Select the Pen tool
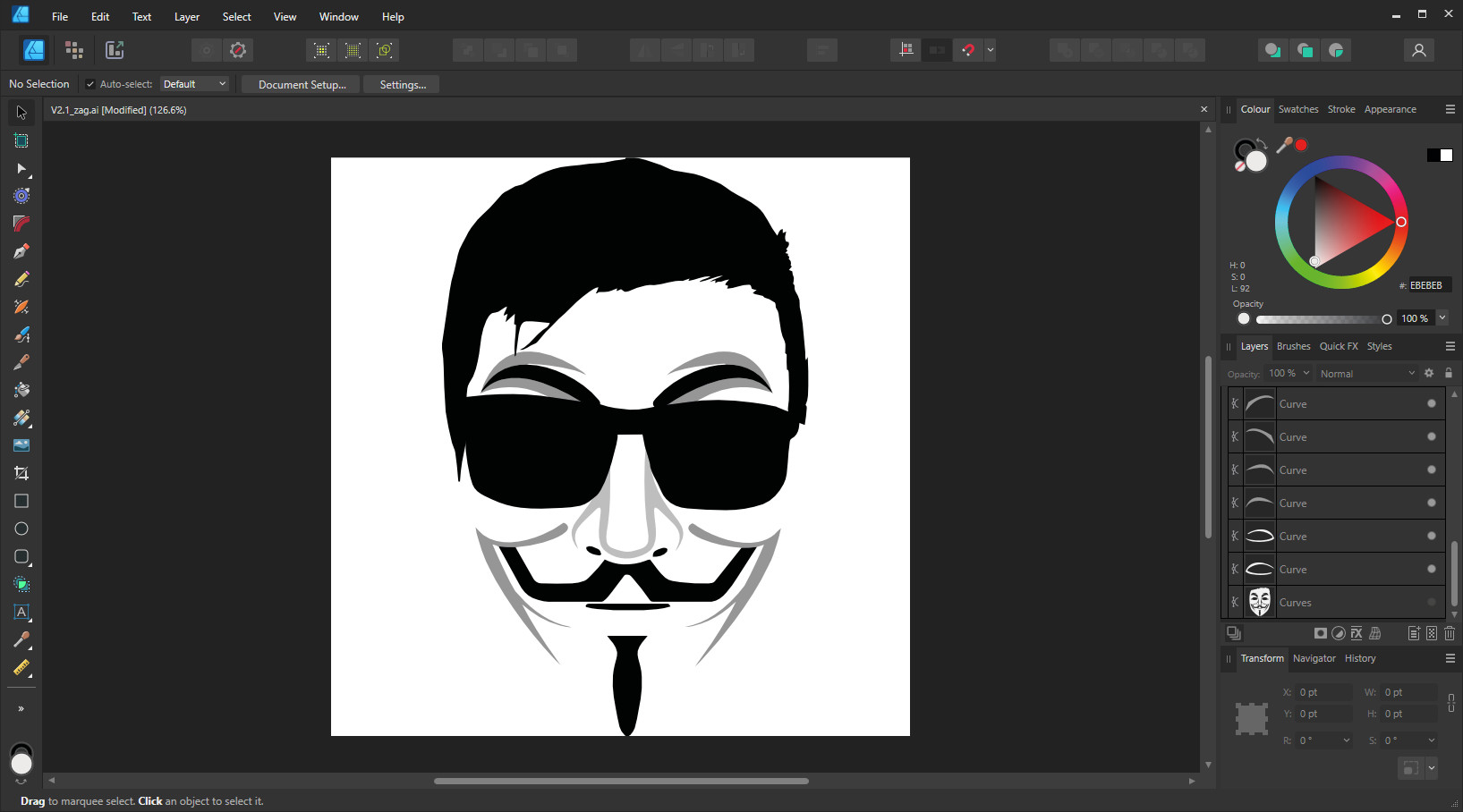This screenshot has width=1463, height=812. click(21, 251)
